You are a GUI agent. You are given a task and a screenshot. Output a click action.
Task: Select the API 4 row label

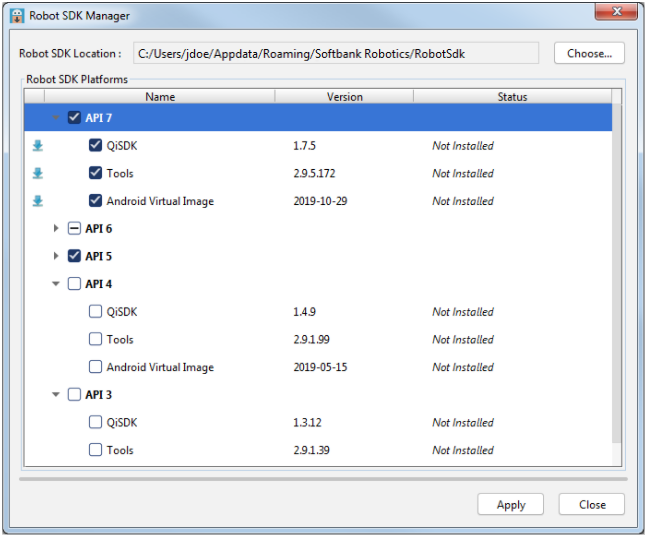pos(98,284)
